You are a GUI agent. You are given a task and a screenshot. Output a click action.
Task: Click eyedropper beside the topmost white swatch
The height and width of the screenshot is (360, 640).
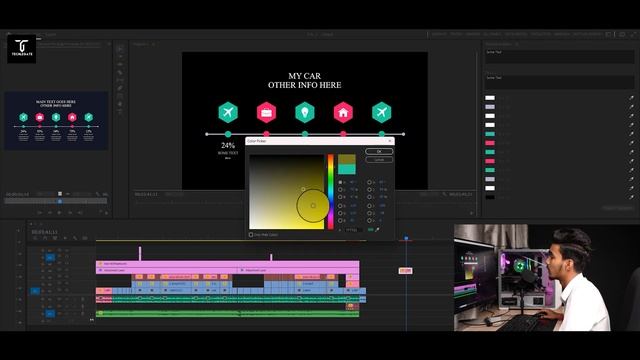[x=631, y=98]
